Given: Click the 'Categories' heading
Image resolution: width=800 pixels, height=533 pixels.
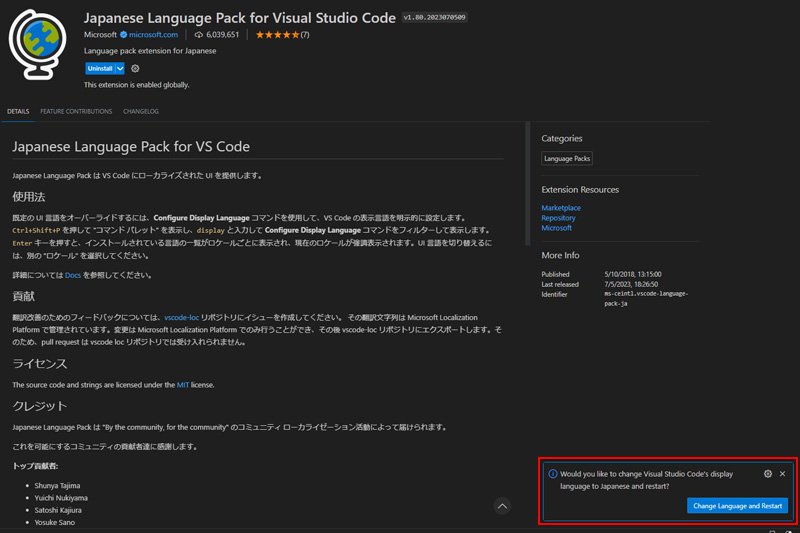Looking at the screenshot, I should coord(562,139).
